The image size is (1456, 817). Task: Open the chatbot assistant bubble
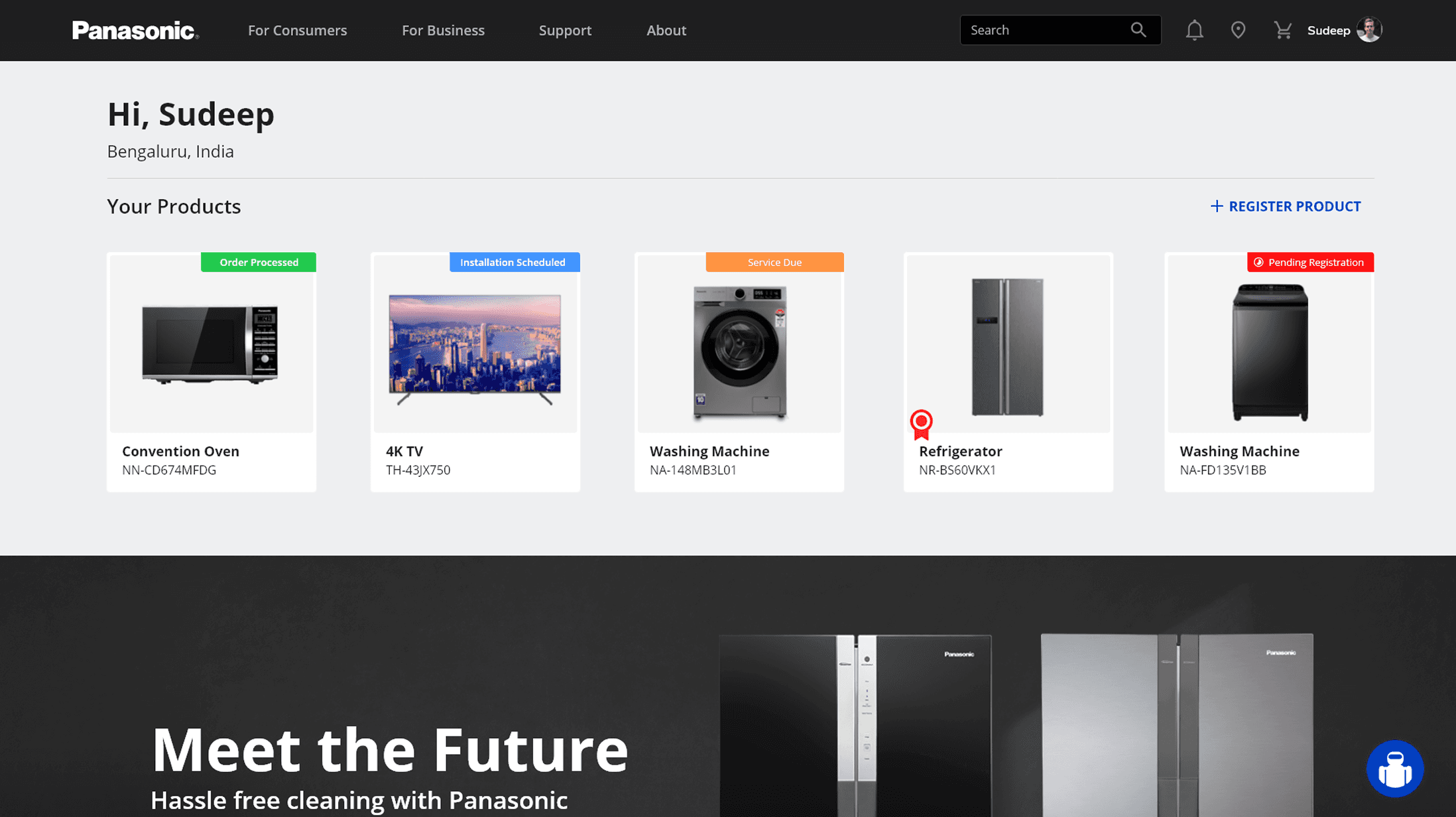tap(1395, 769)
